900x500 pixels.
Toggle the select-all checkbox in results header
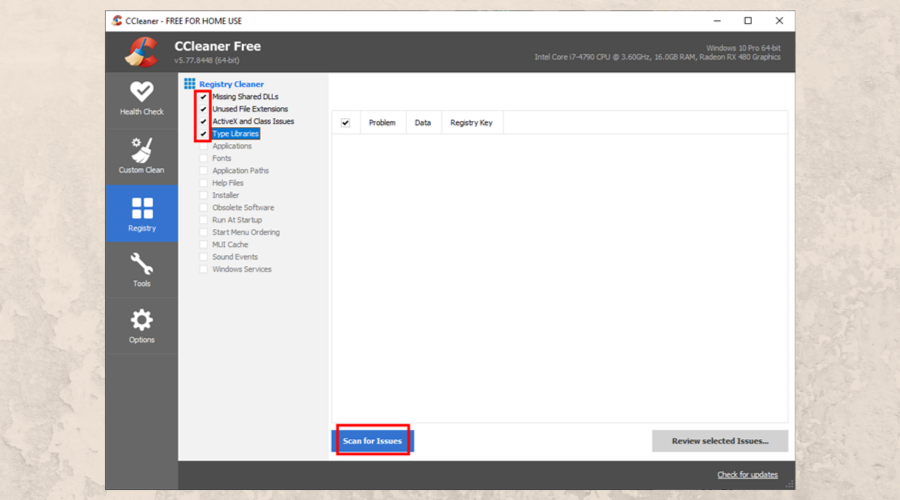[x=346, y=123]
